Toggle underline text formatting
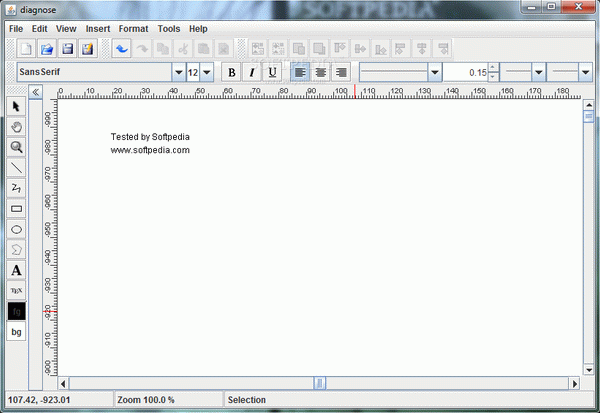The height and width of the screenshot is (413, 600). tap(272, 72)
